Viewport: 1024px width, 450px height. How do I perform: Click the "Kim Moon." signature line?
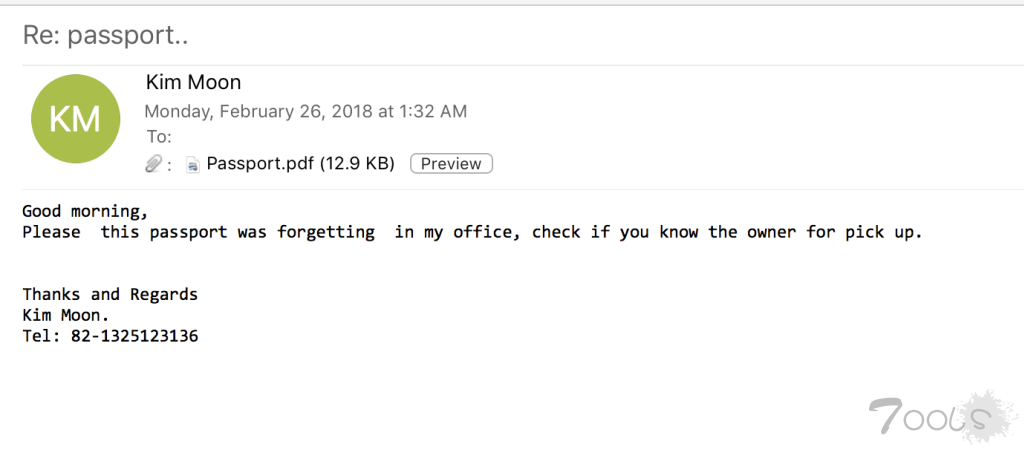click(x=66, y=315)
